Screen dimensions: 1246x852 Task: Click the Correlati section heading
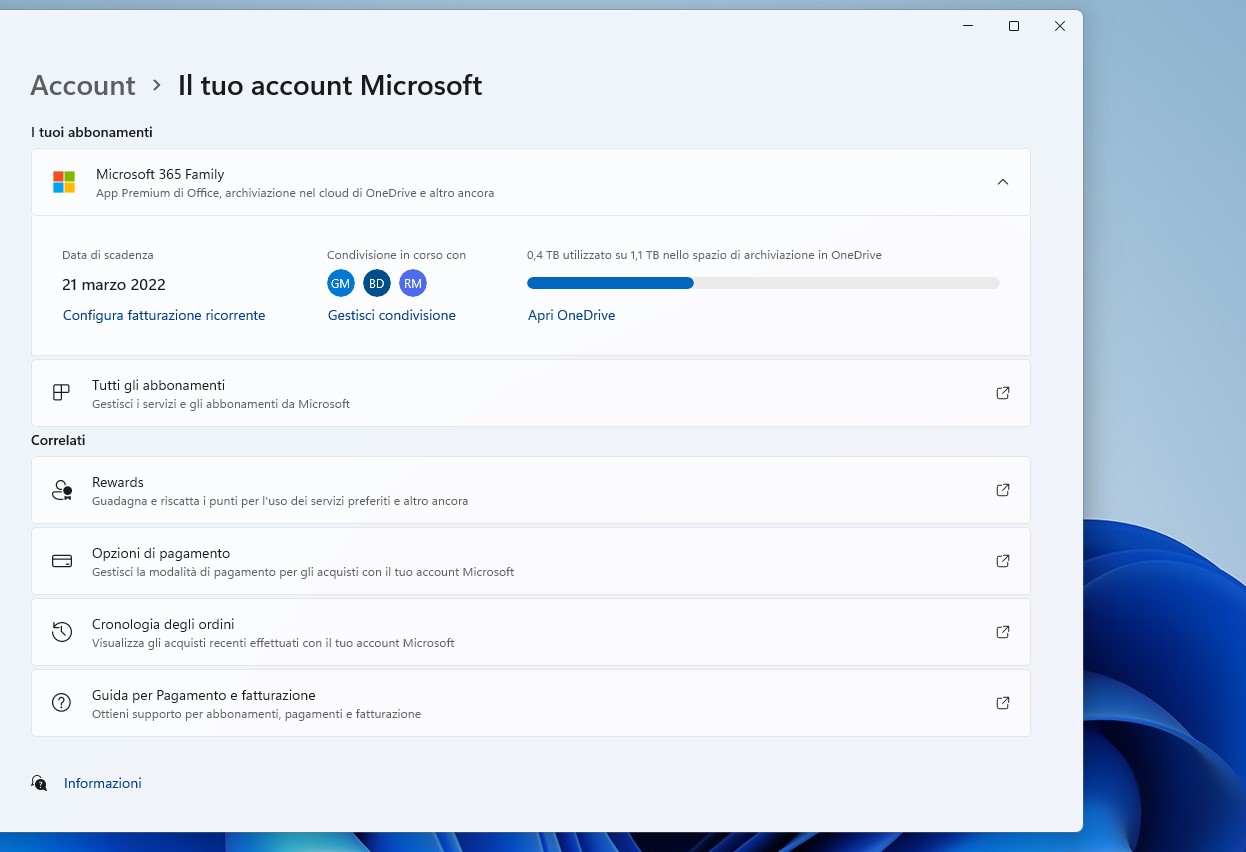click(x=58, y=440)
